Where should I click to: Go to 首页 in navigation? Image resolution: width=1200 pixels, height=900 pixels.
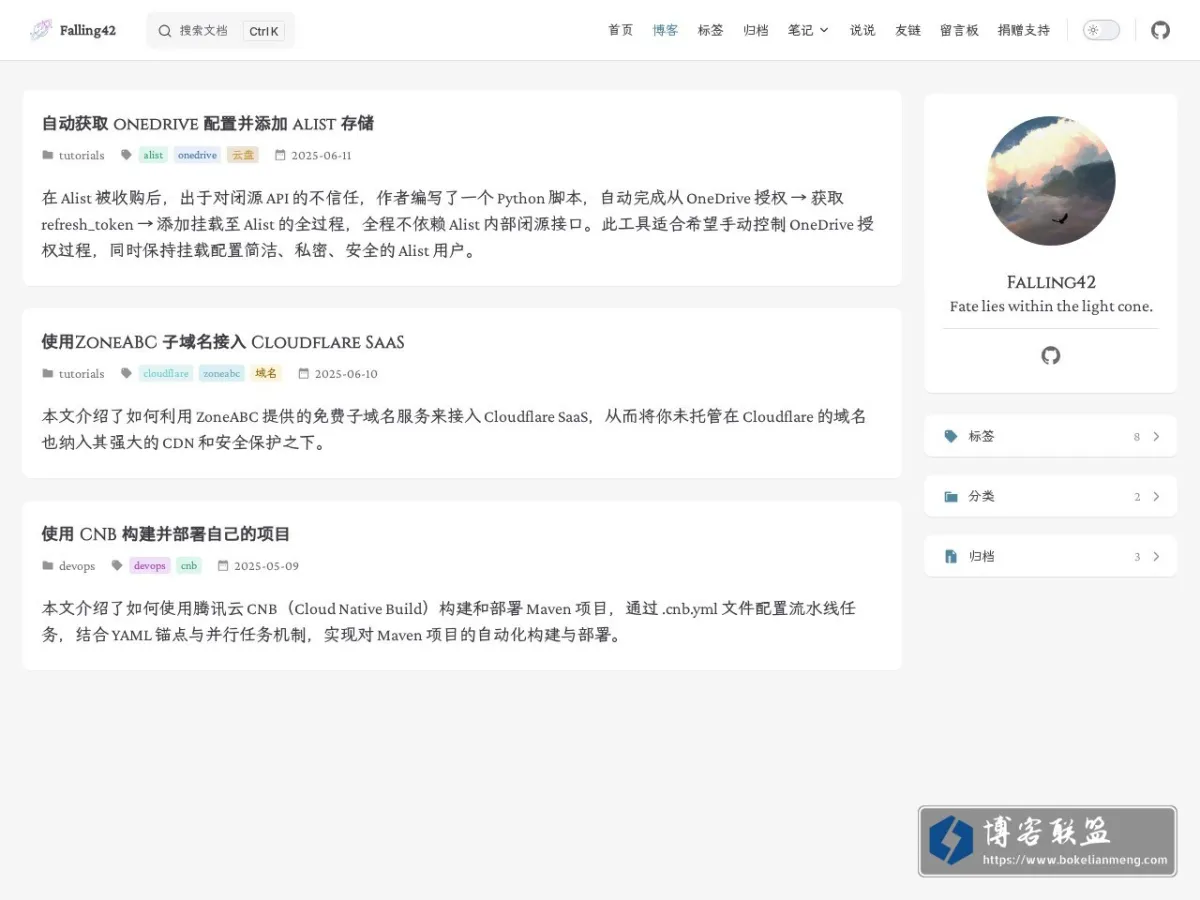click(620, 30)
